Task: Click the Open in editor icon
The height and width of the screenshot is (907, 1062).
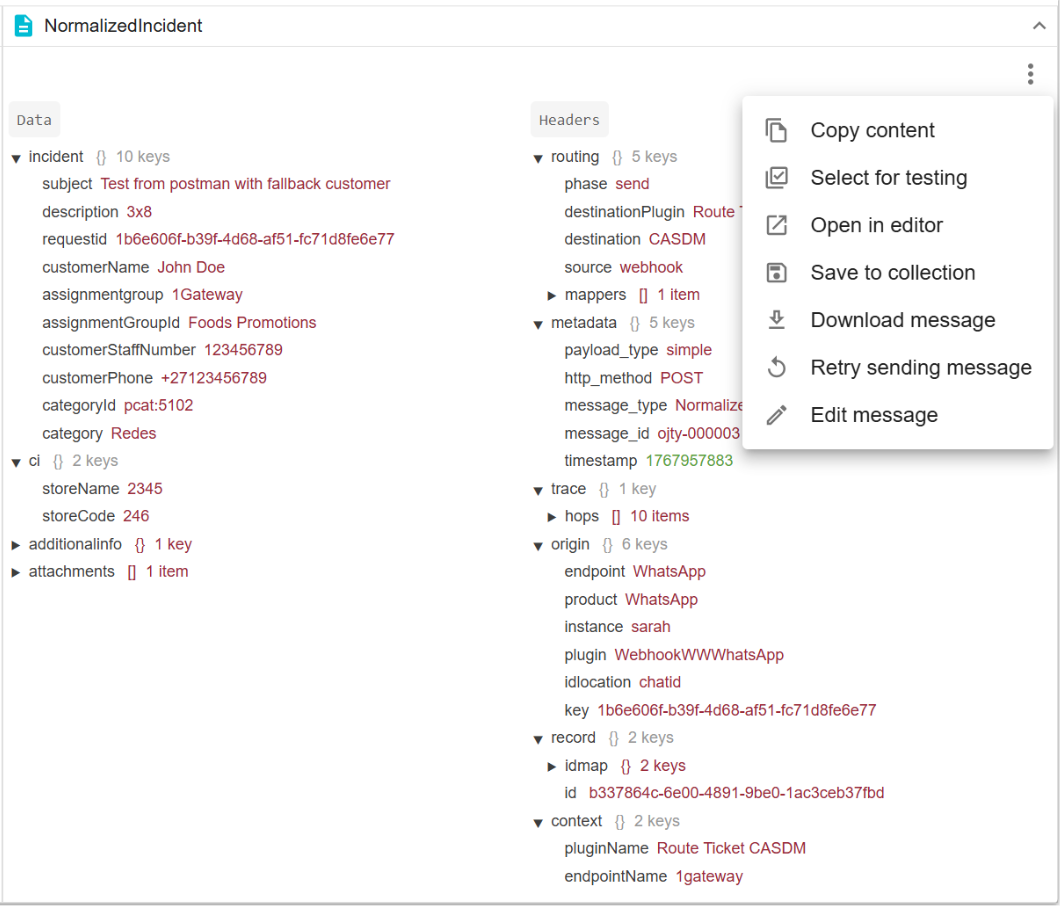Action: click(777, 226)
